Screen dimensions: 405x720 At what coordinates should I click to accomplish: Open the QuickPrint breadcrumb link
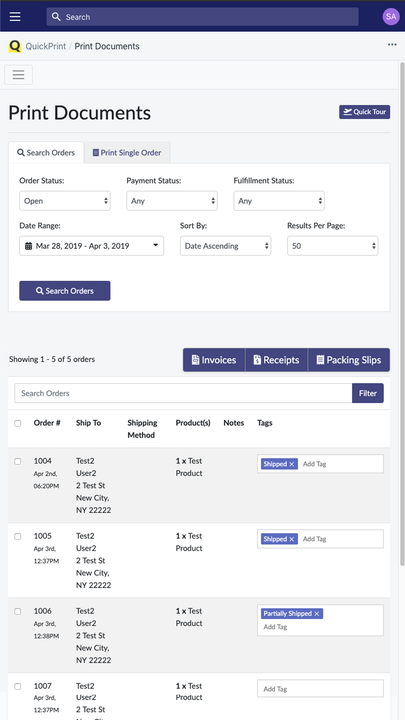pos(46,46)
